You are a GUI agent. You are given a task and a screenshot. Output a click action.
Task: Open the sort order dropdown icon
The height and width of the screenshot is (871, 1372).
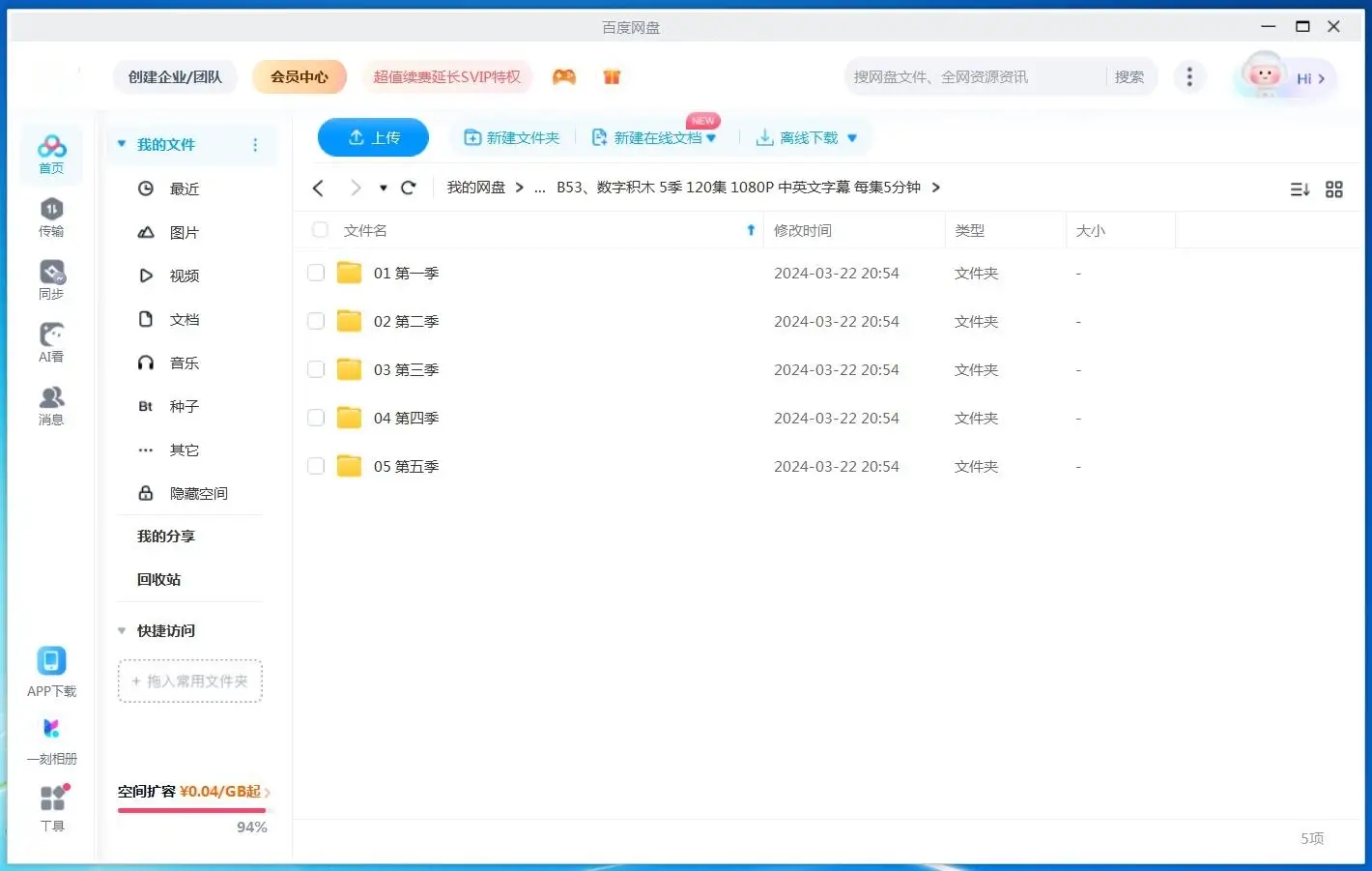pyautogui.click(x=1300, y=189)
